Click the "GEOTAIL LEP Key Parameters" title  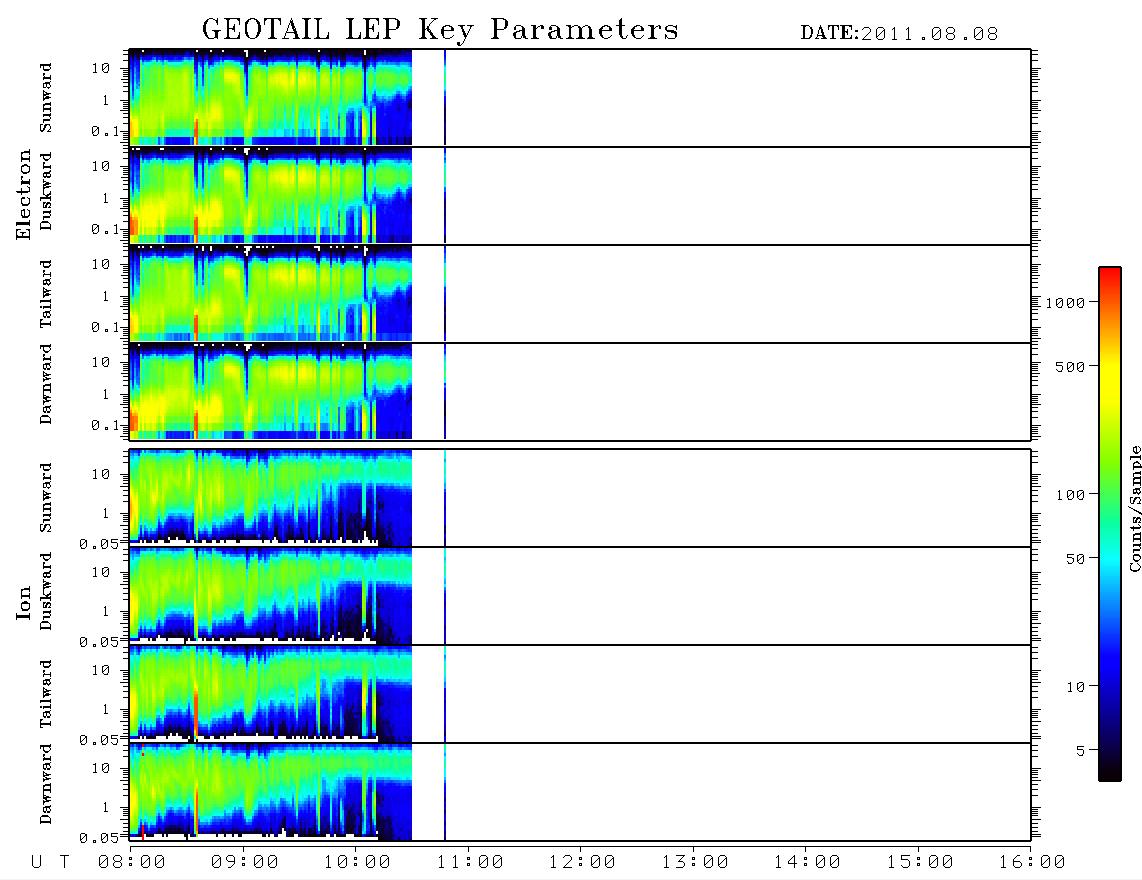tap(440, 30)
